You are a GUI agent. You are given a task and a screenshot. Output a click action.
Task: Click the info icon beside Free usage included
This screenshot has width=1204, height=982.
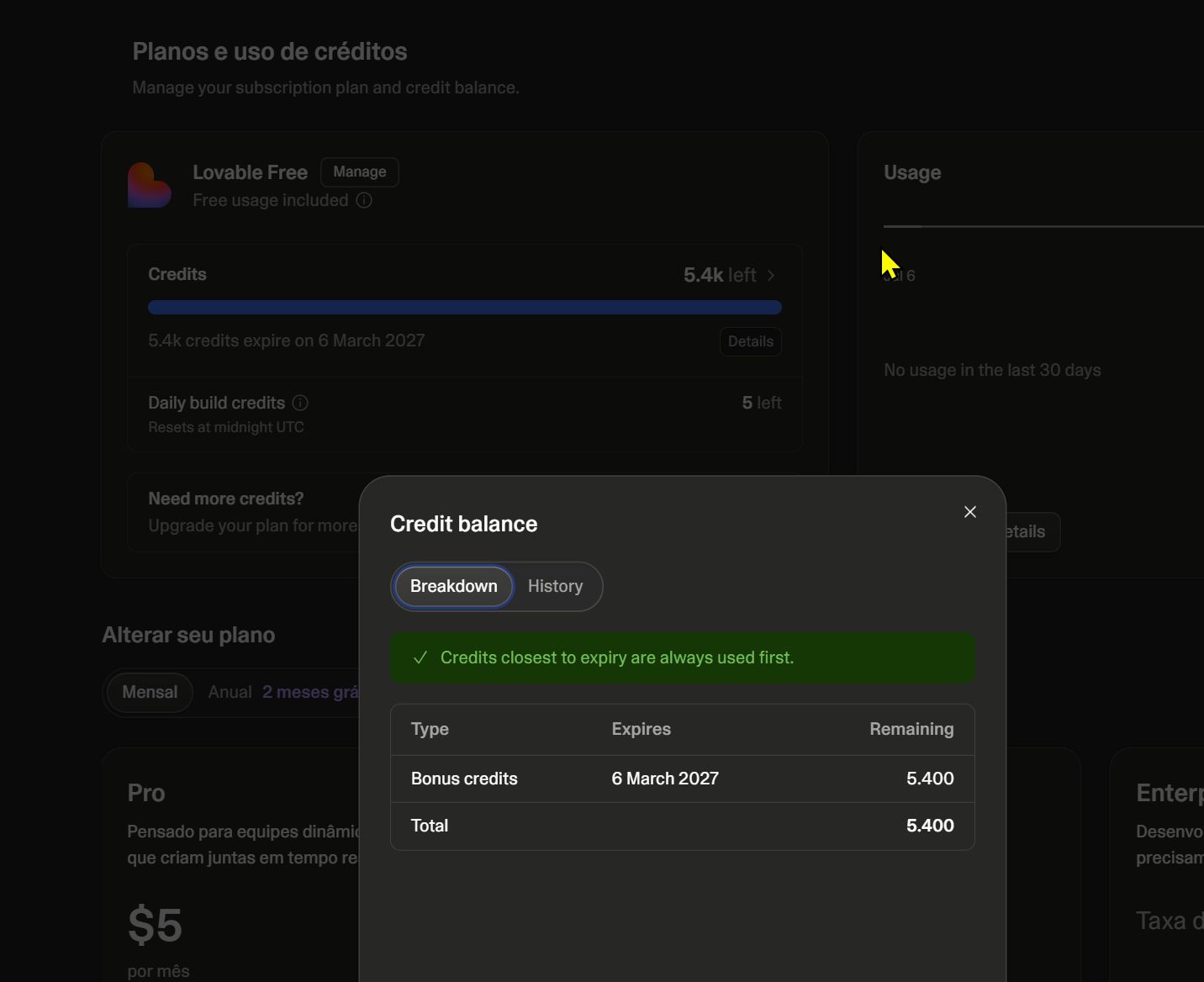pos(364,200)
